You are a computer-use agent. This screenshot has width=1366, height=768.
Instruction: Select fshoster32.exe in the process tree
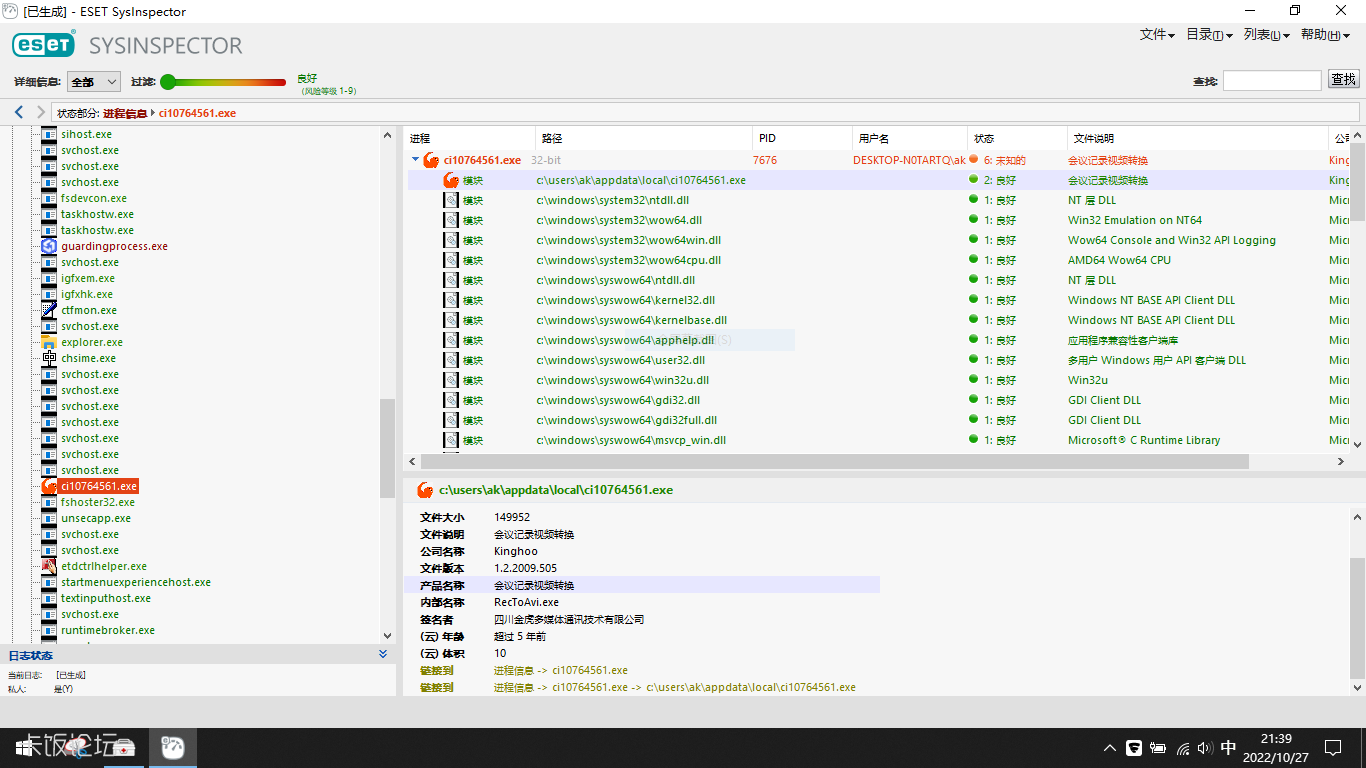coord(97,502)
